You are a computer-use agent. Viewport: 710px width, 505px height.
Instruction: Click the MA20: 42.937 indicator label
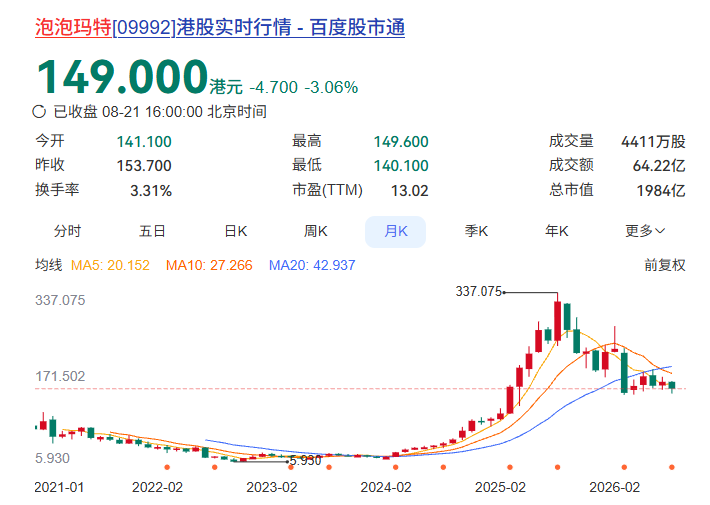point(312,265)
